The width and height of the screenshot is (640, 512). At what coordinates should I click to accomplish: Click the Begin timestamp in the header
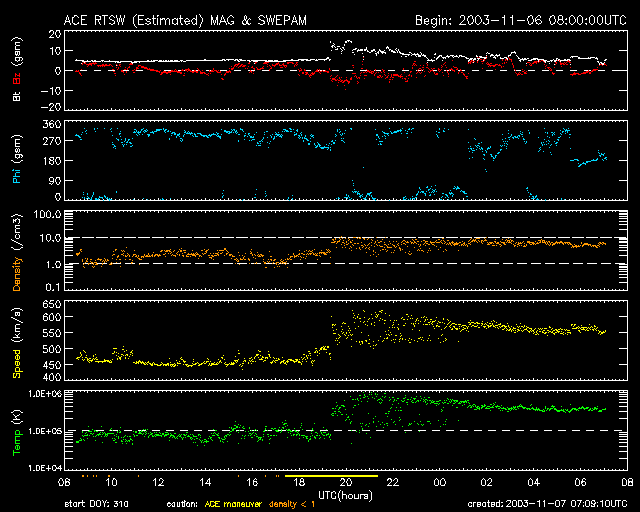[520, 19]
